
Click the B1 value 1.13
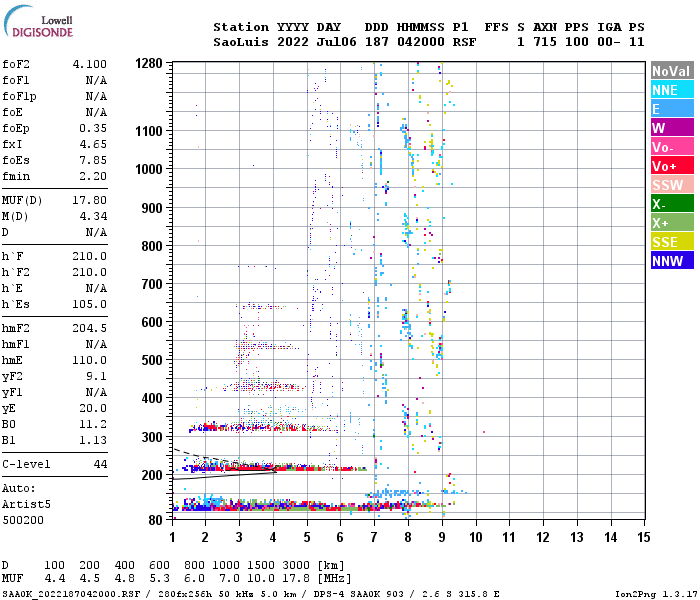(93, 440)
